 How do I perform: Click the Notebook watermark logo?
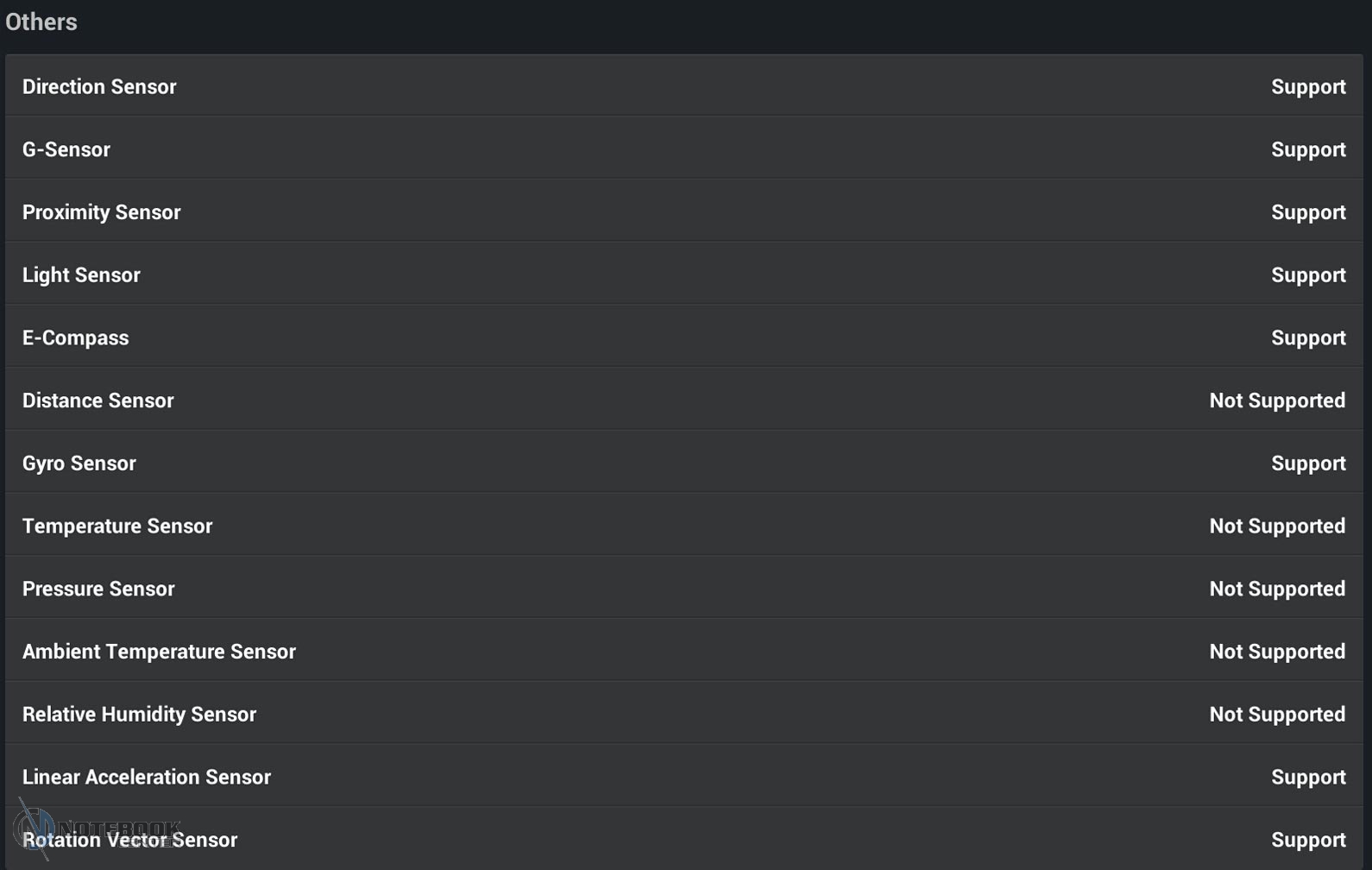[35, 827]
